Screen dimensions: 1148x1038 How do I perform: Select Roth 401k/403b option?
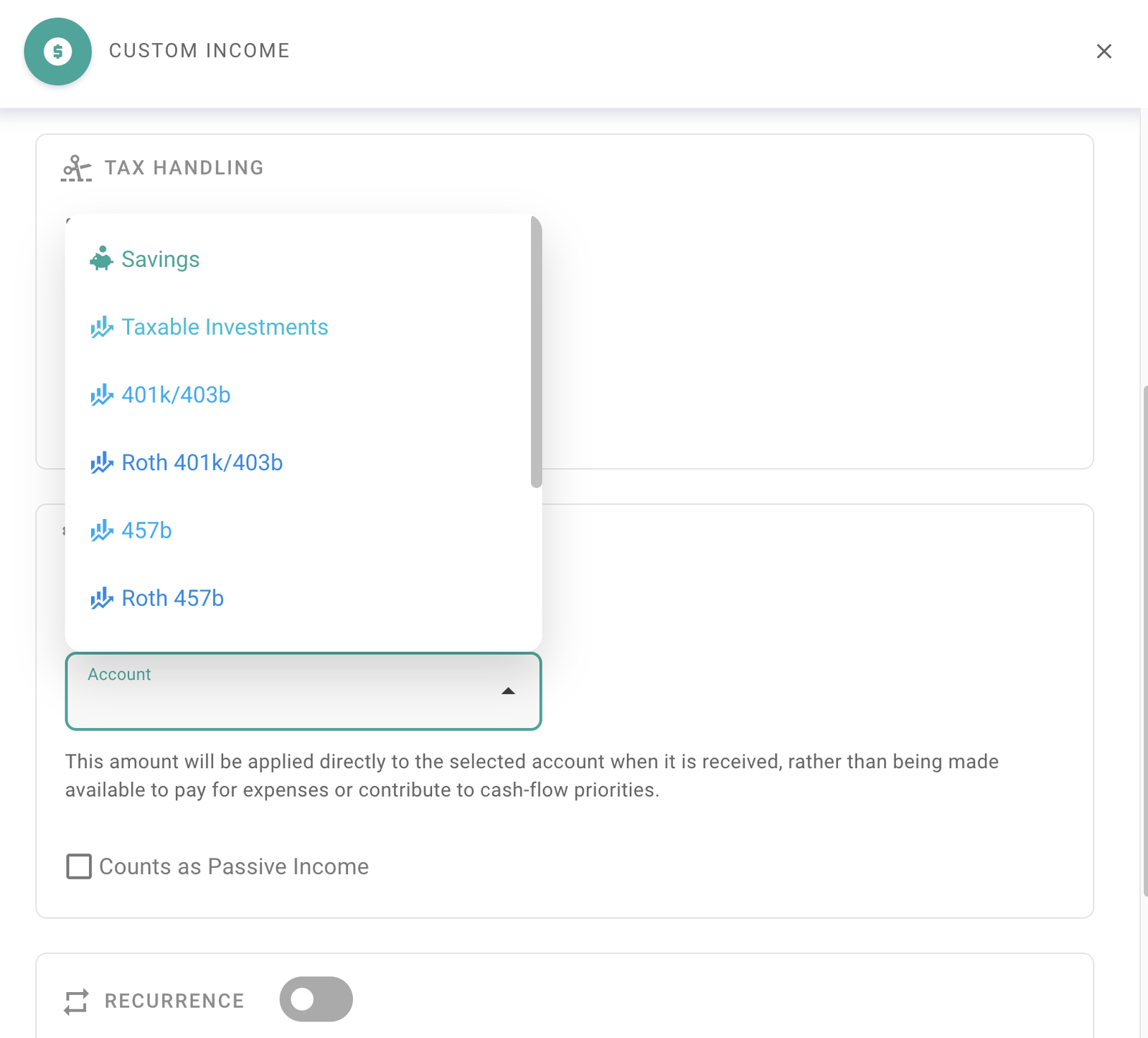tap(202, 462)
